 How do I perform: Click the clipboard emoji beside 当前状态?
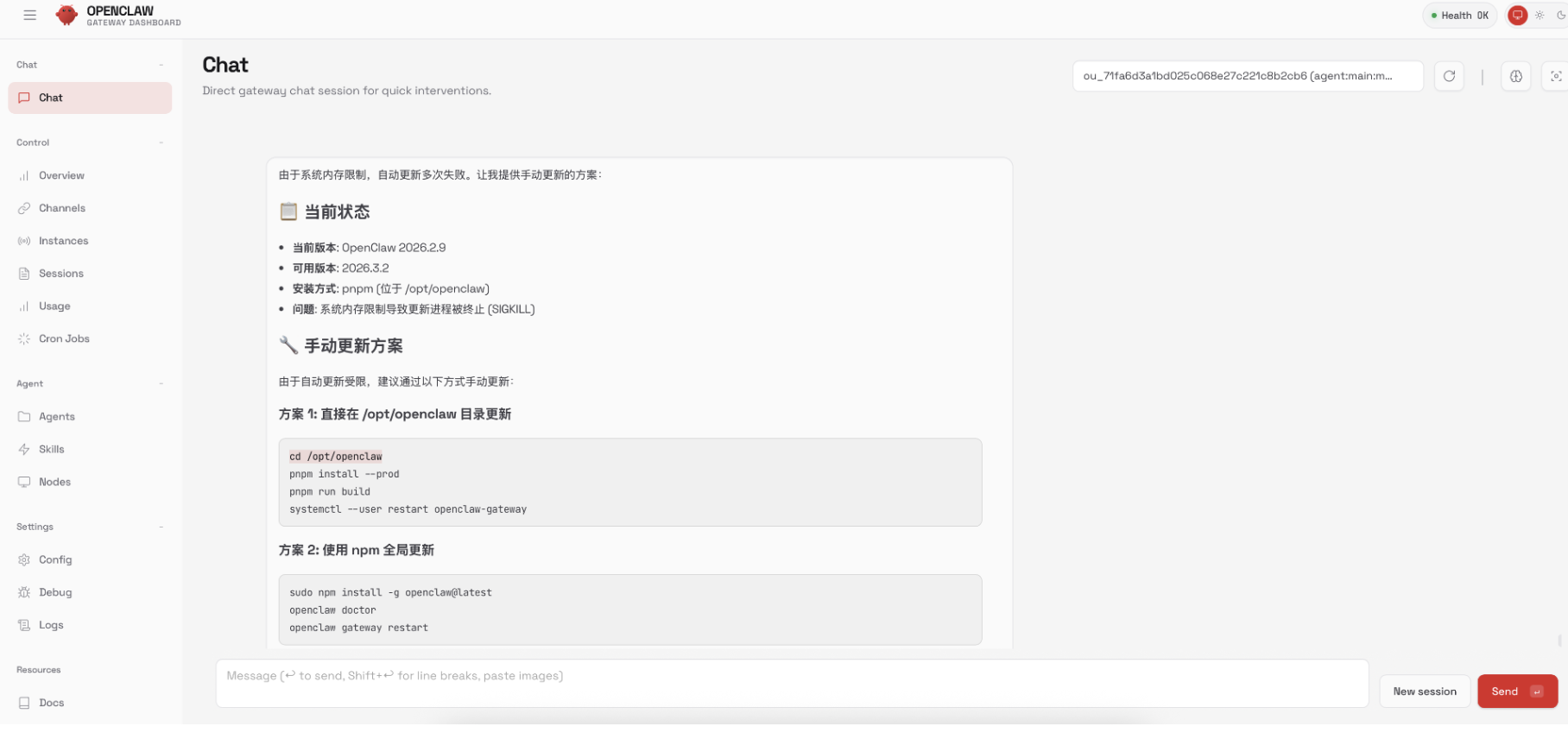point(288,212)
